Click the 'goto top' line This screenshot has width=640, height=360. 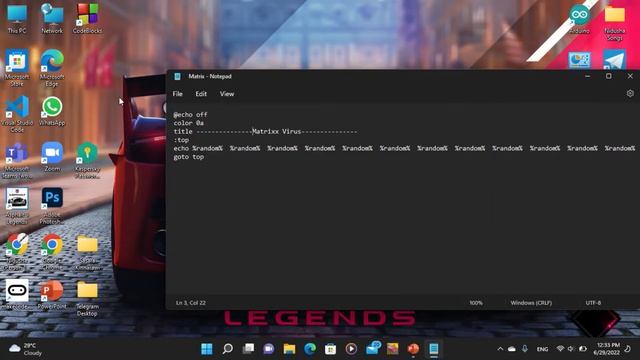pyautogui.click(x=189, y=157)
